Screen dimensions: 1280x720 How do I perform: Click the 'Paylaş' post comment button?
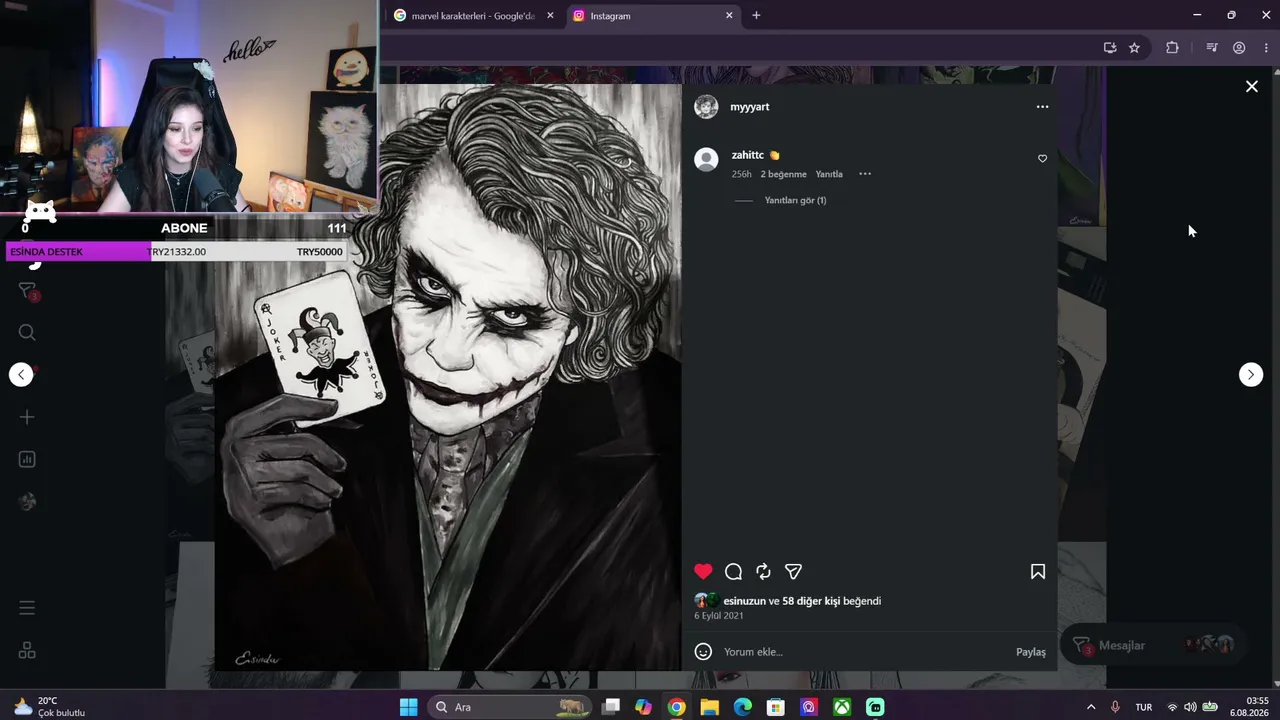coord(1031,652)
